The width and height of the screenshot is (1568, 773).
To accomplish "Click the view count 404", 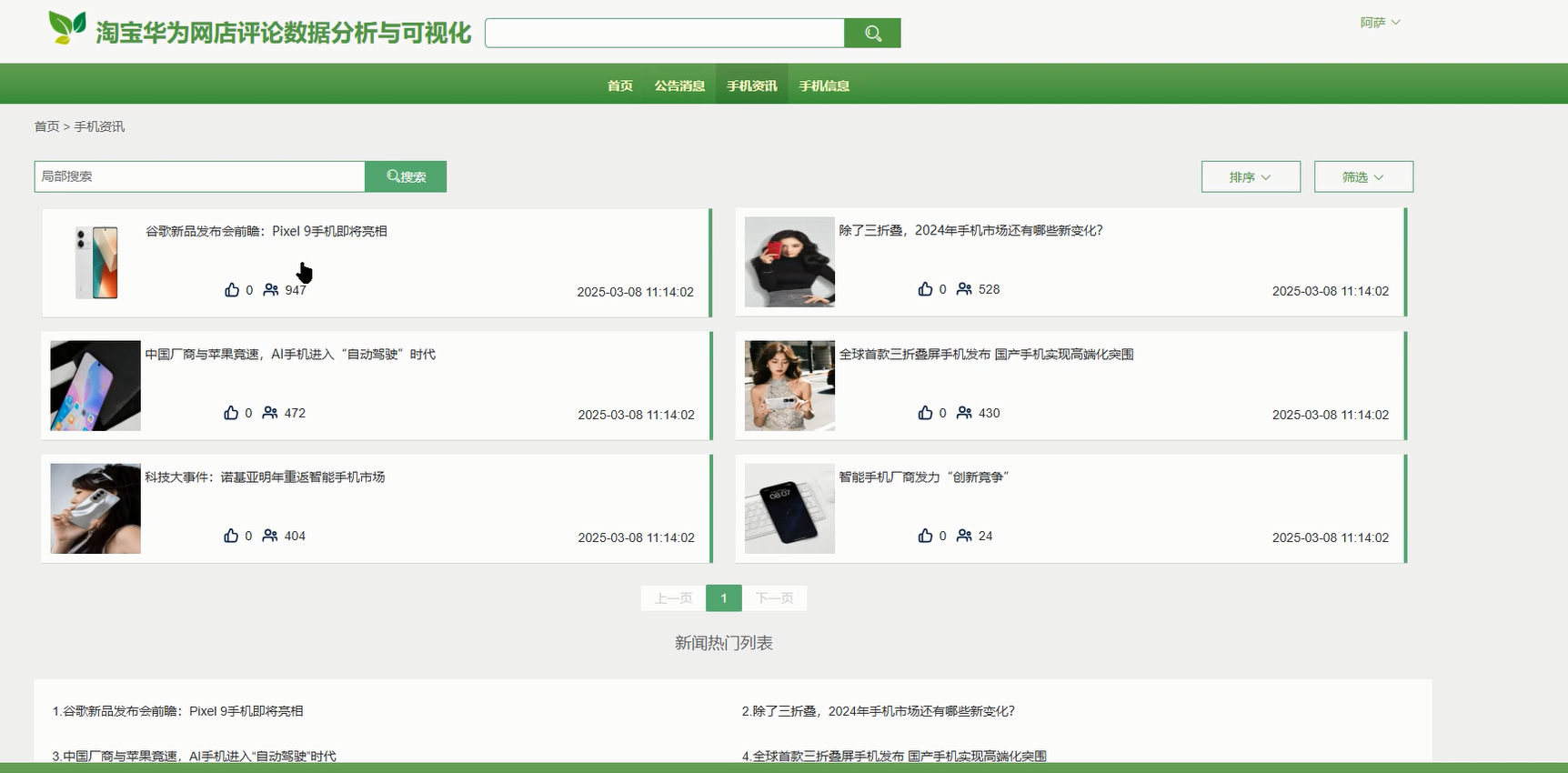I will 295,536.
